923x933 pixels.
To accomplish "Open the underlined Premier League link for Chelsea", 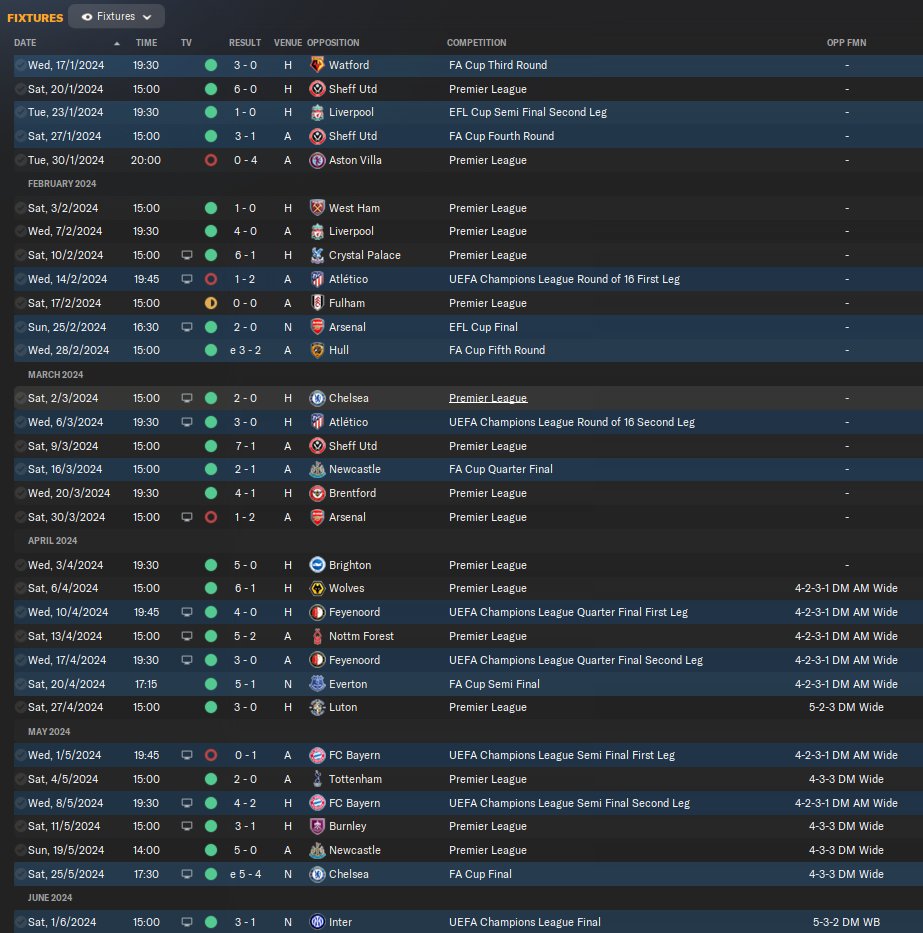I will pyautogui.click(x=488, y=398).
